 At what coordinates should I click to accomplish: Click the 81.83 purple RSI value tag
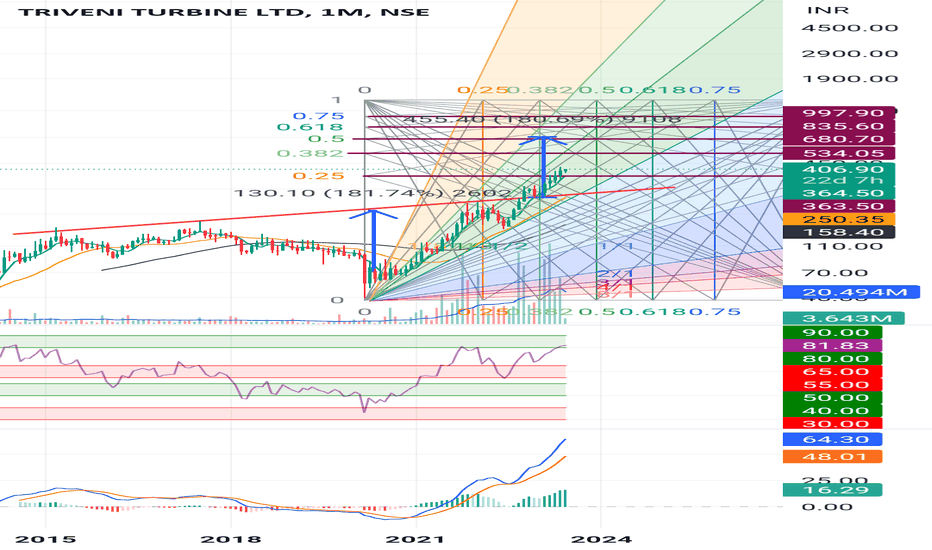click(x=833, y=346)
